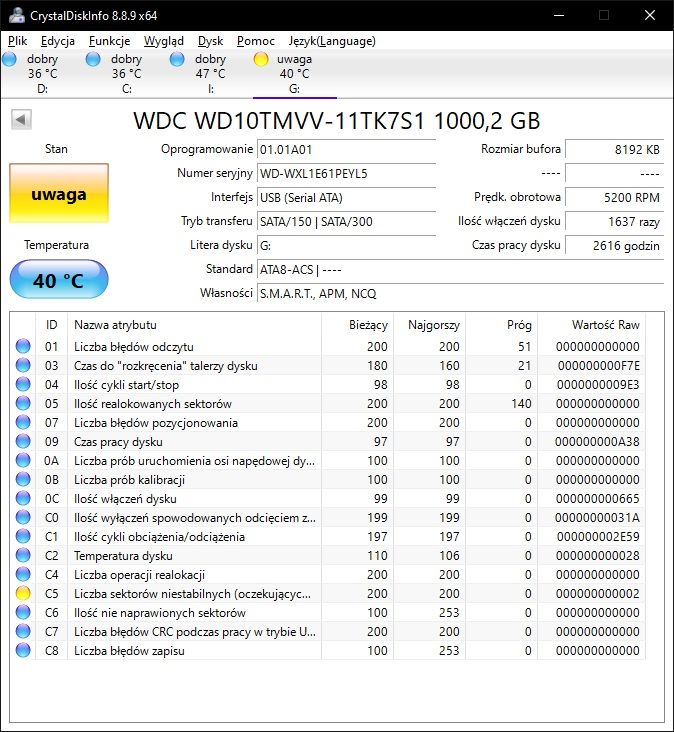Select the Ilość realokowanych sektorów row
Screen dimensions: 674x732
(328, 403)
